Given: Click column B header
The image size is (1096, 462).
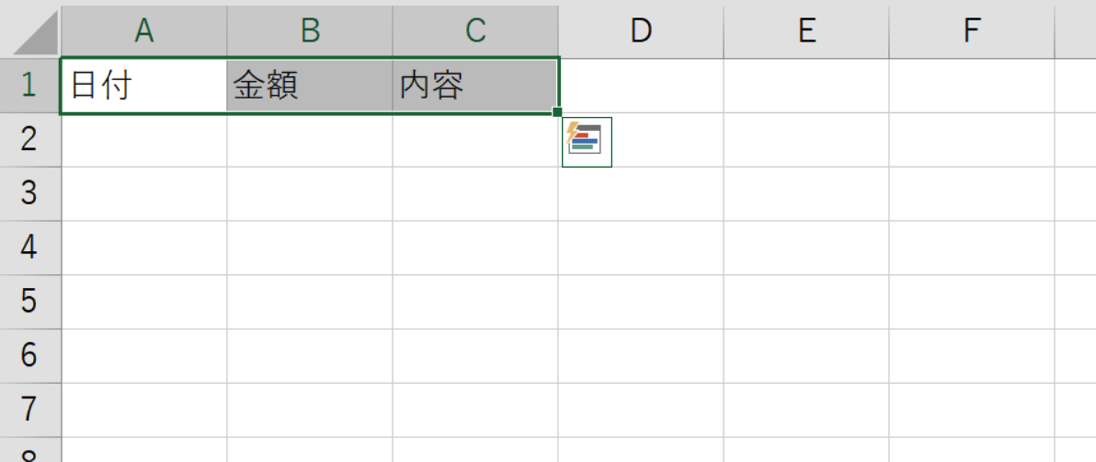Looking at the screenshot, I should 310,31.
